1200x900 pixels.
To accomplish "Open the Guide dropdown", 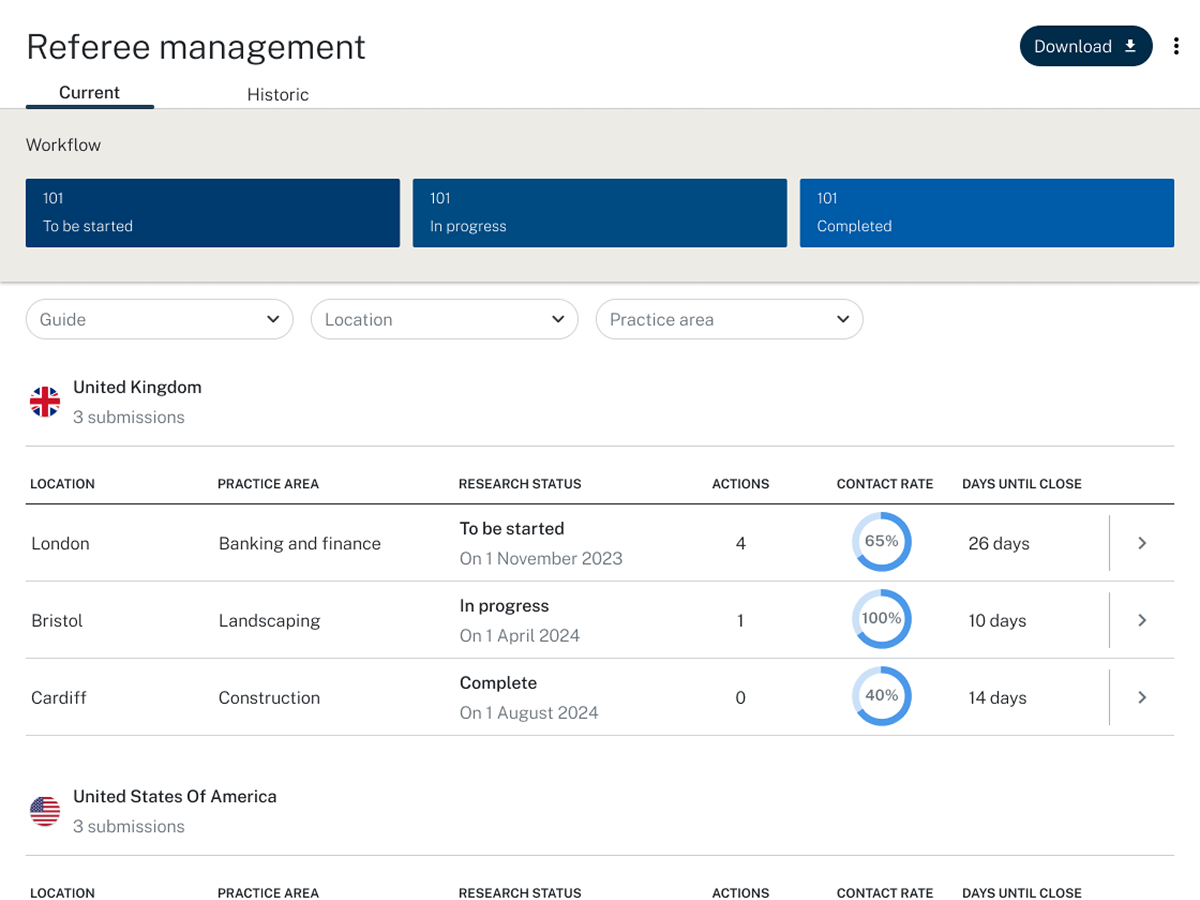I will pyautogui.click(x=159, y=319).
